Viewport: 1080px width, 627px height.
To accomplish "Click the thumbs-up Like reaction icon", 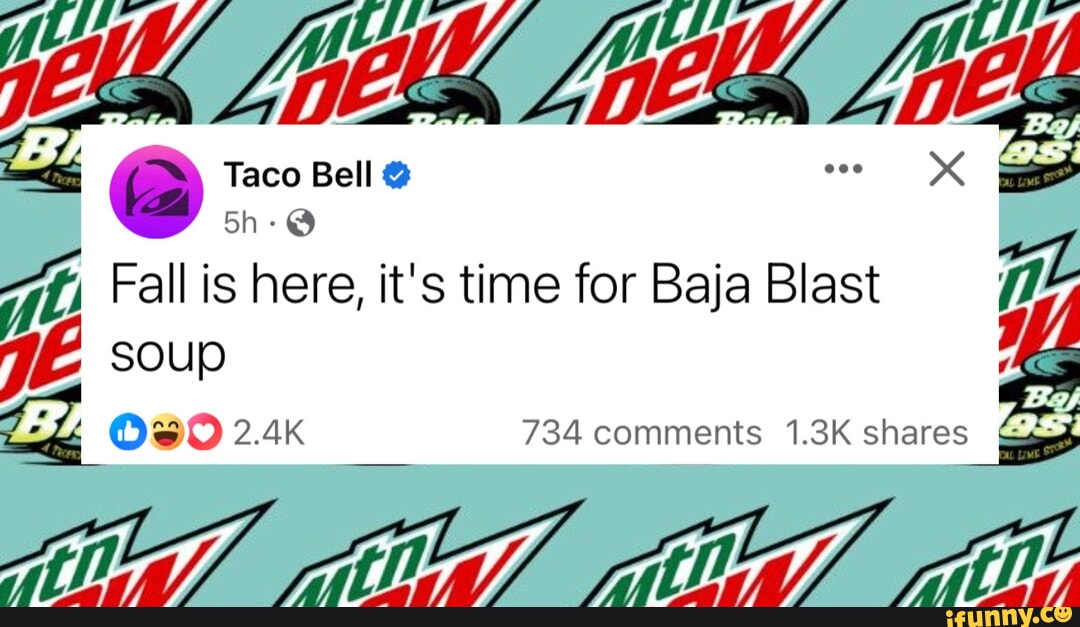I will pos(128,433).
